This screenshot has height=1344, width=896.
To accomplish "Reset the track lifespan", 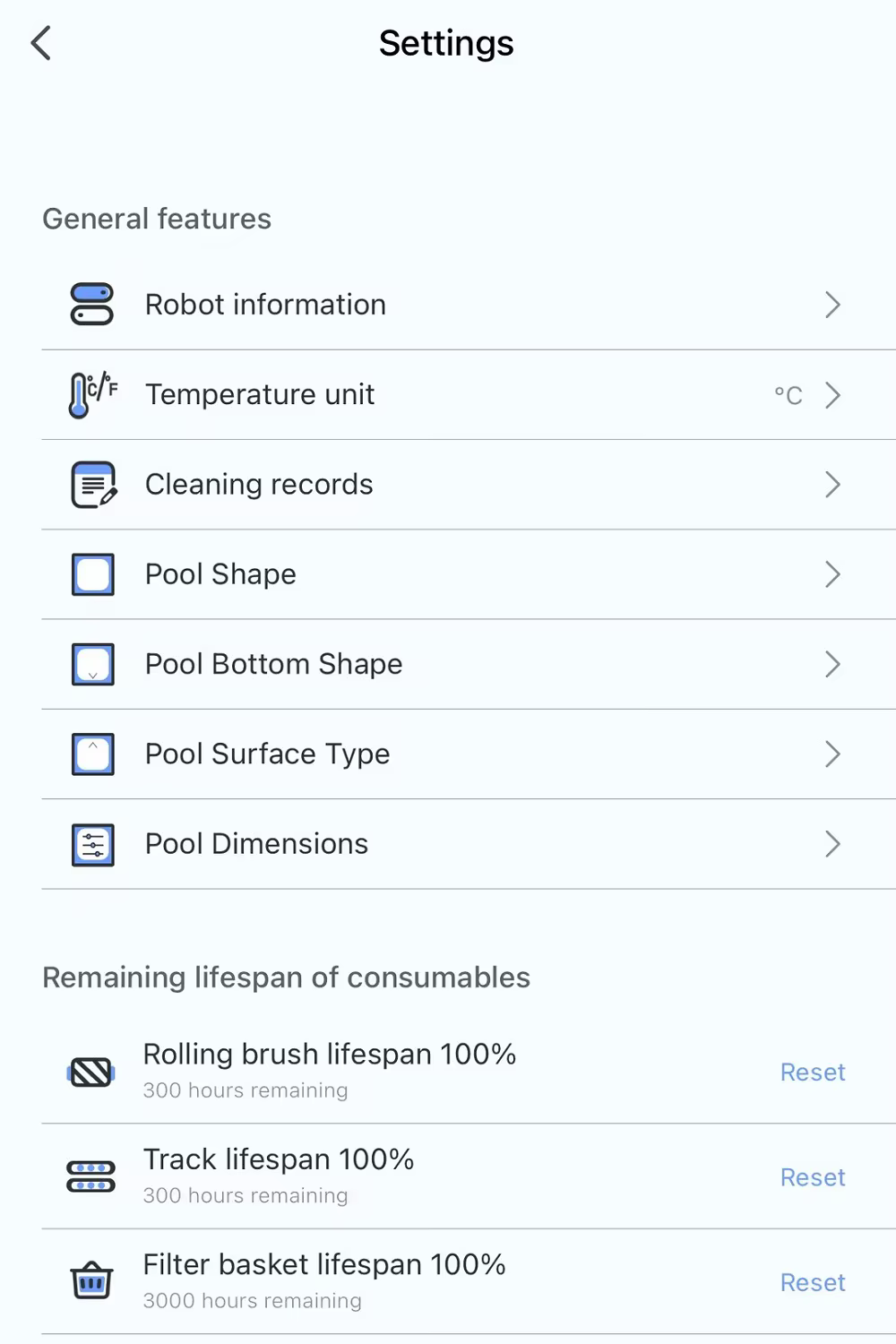I will coord(812,1176).
